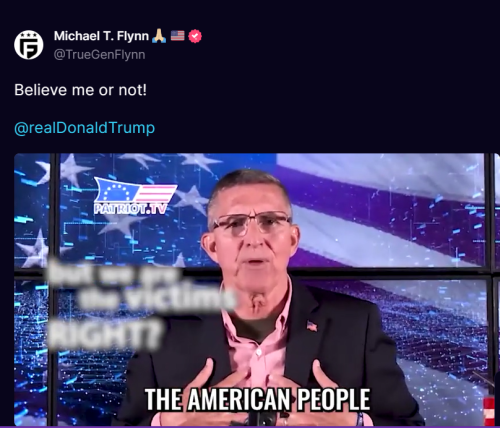Click the red verified checkmark badge
Image resolution: width=500 pixels, height=428 pixels.
[x=195, y=36]
